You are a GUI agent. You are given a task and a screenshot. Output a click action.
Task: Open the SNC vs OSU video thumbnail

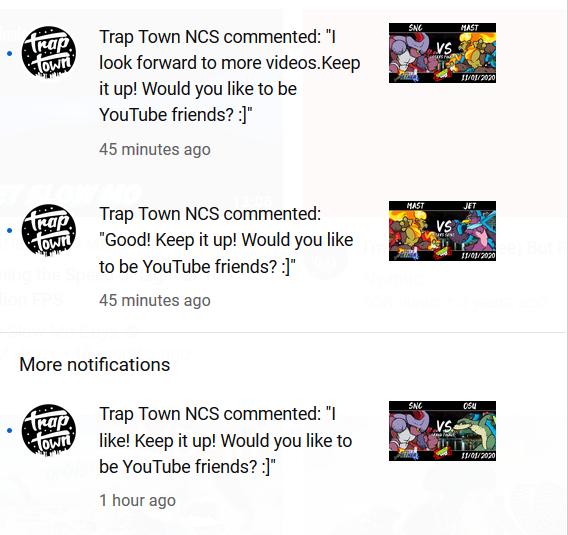tap(442, 431)
